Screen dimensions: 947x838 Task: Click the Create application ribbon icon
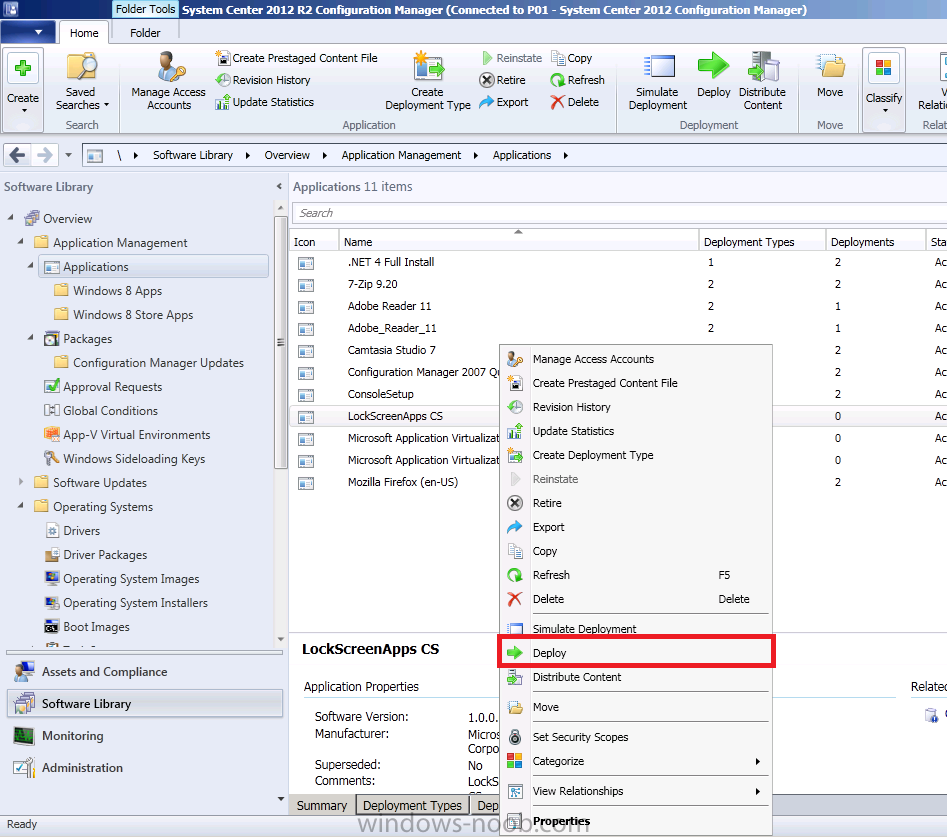pyautogui.click(x=23, y=88)
